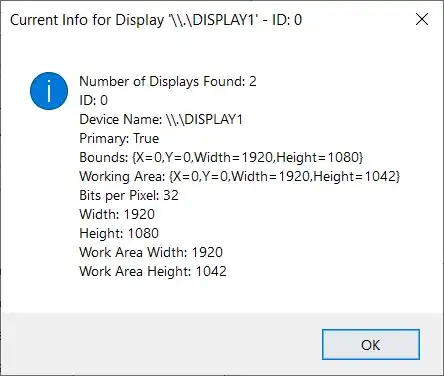444x376 pixels.
Task: Click the ID: 0 text line
Action: pos(93,100)
